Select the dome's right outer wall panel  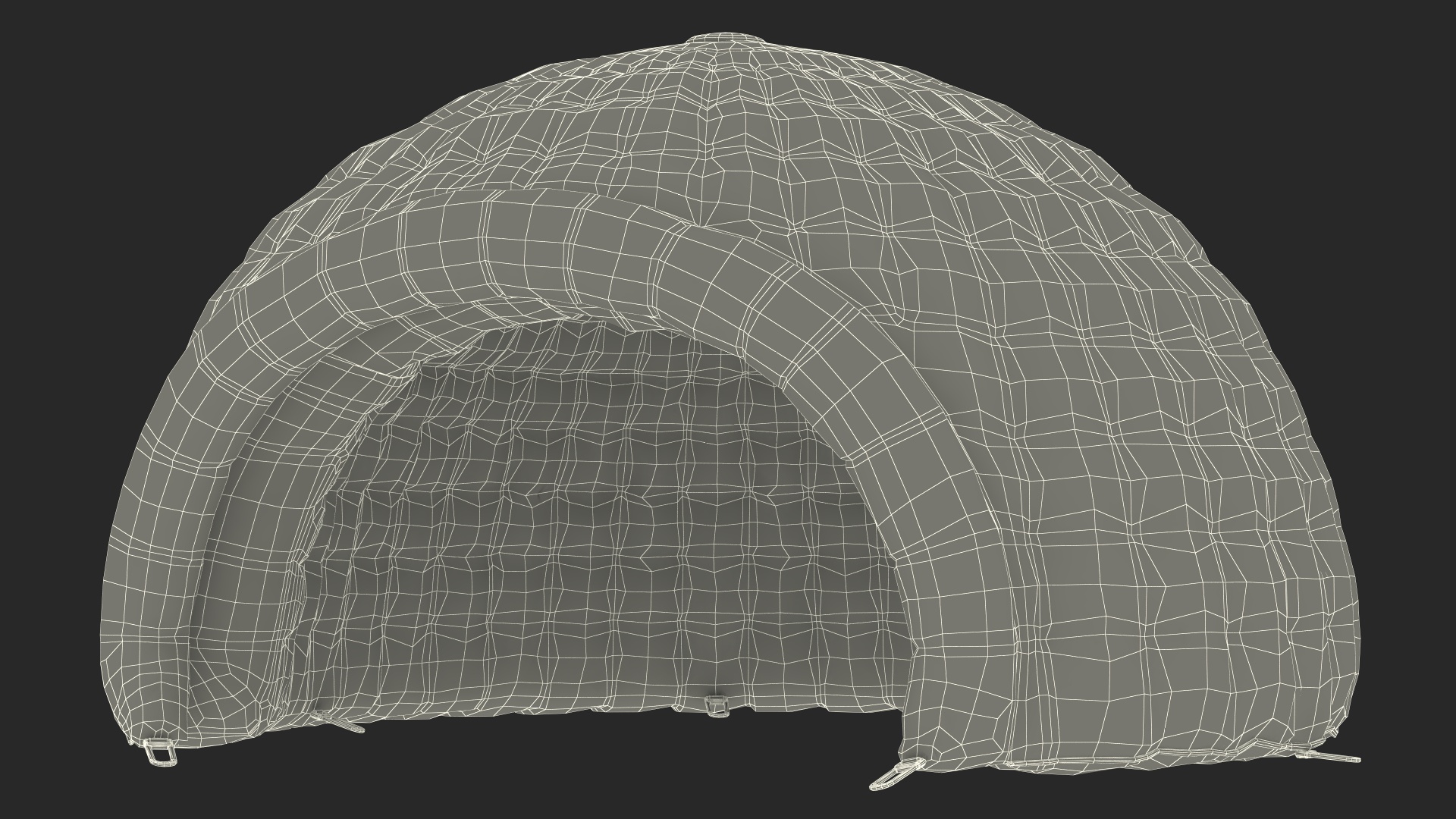coord(1175,493)
